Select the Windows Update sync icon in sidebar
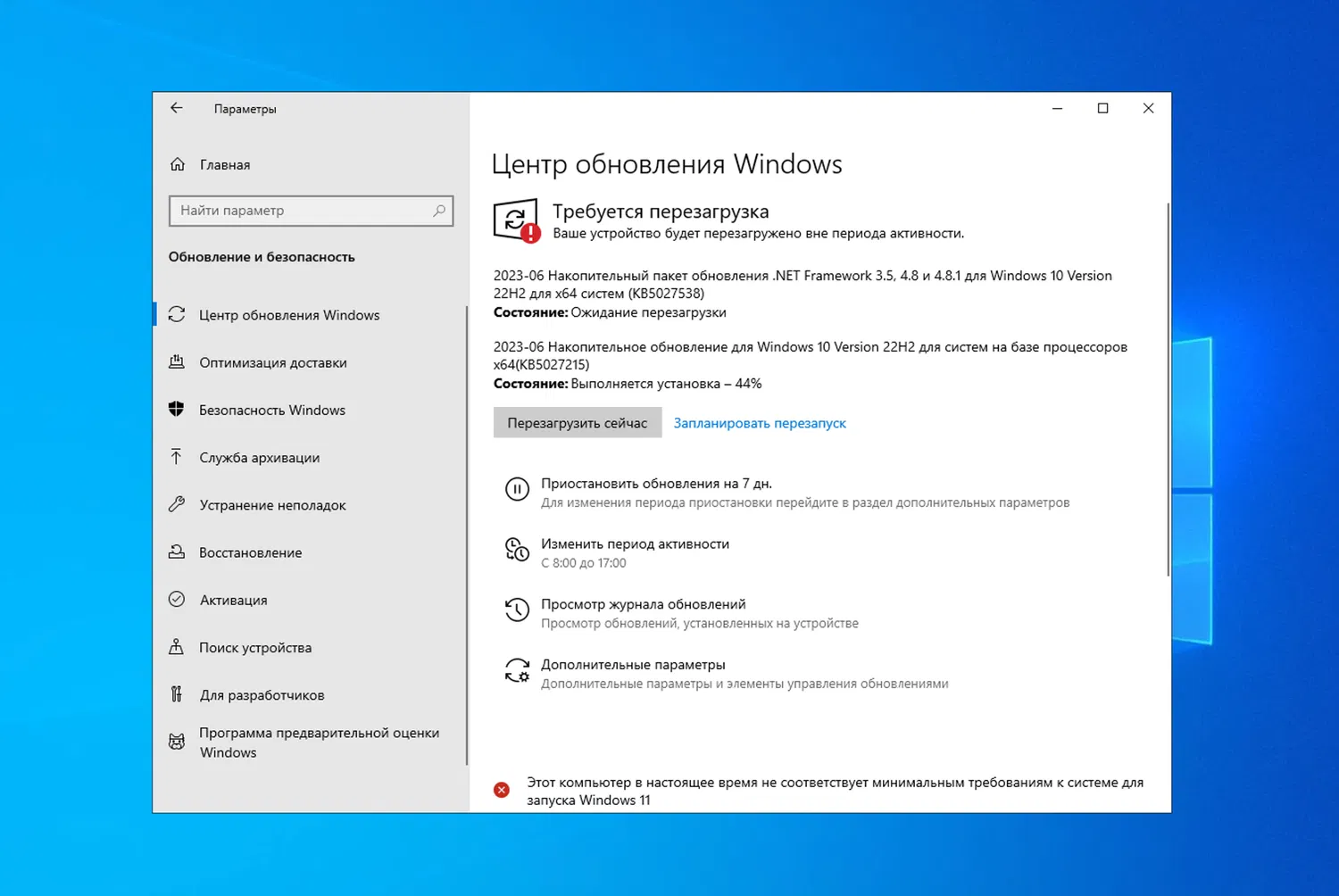Image resolution: width=1339 pixels, height=896 pixels. pos(178,314)
